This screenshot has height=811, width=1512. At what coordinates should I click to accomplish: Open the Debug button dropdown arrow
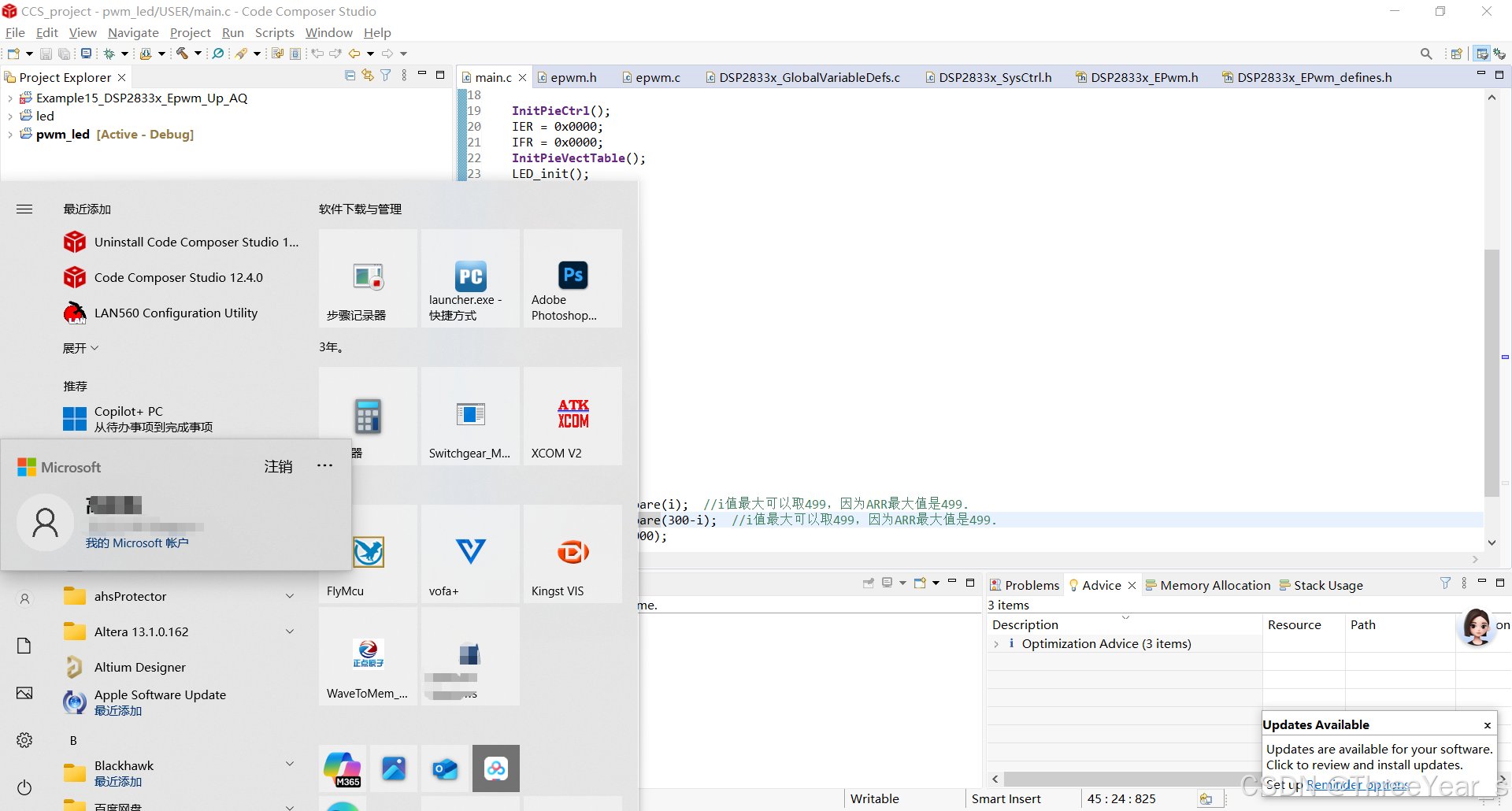[124, 54]
